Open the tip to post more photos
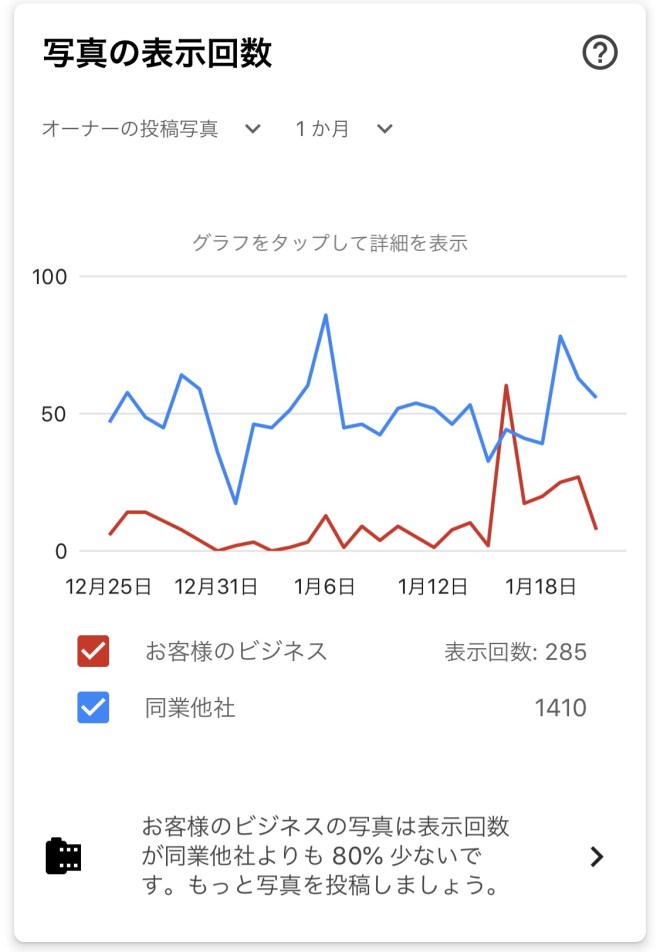Image resolution: width=660 pixels, height=952 pixels. point(326,856)
